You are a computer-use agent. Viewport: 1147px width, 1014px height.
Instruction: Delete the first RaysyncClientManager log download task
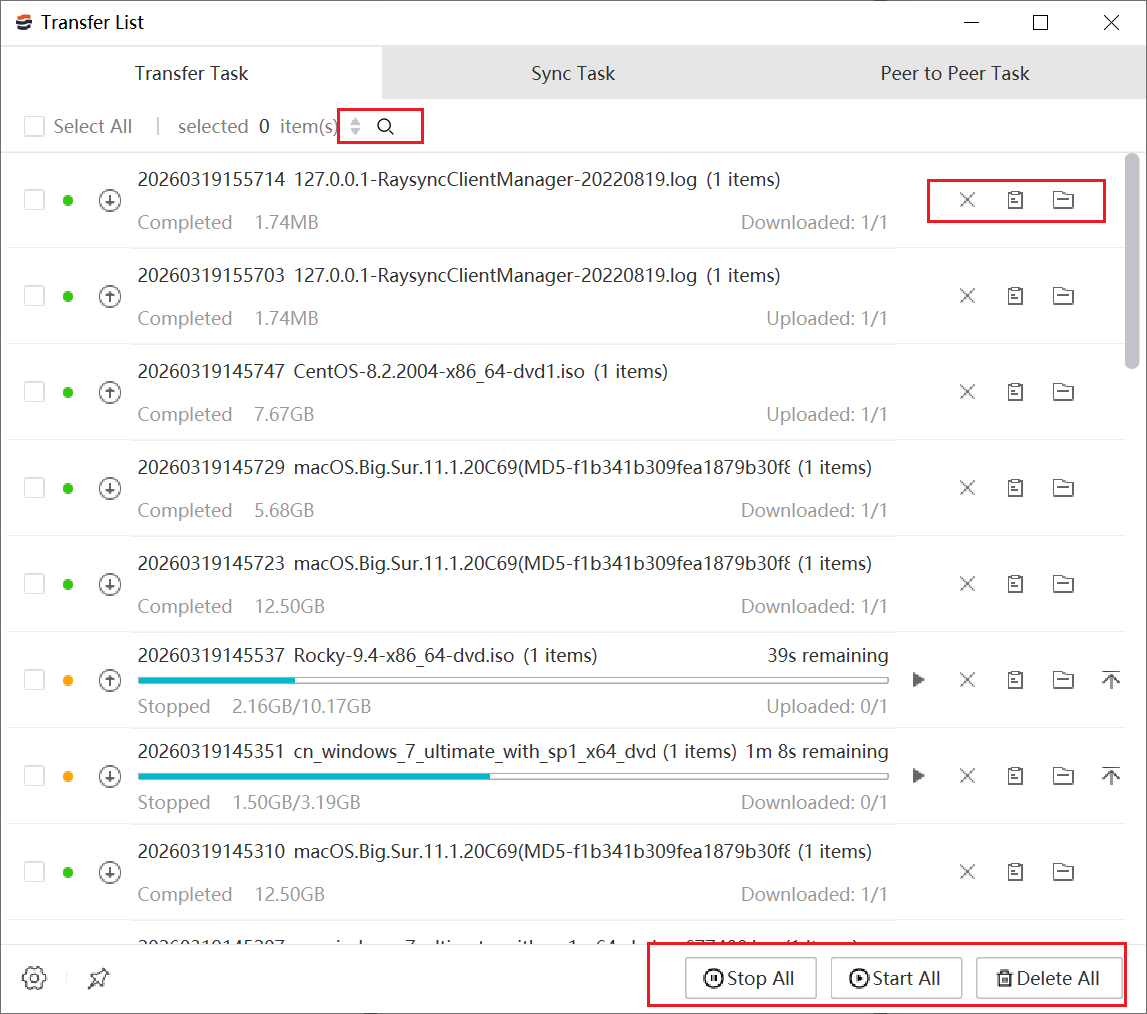tap(967, 200)
